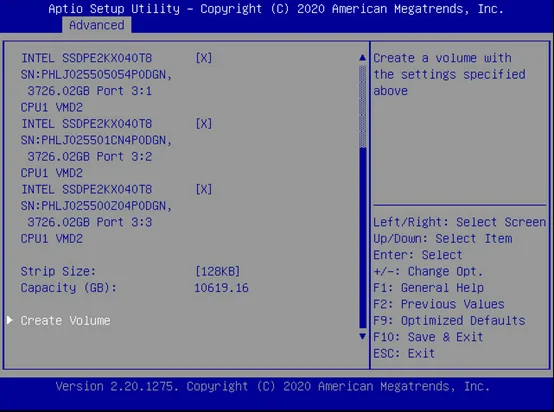554x412 pixels.
Task: Select the Capacity (GB) label
Action: (69, 288)
